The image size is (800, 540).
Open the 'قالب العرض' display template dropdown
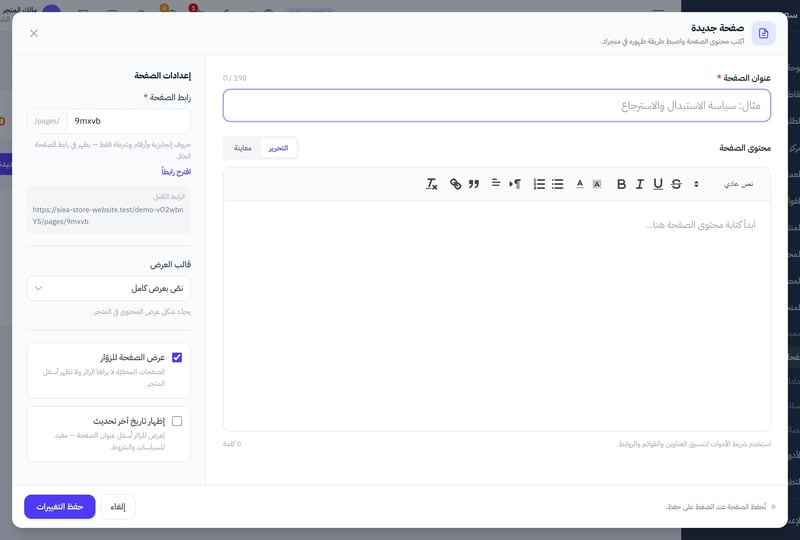tap(109, 288)
